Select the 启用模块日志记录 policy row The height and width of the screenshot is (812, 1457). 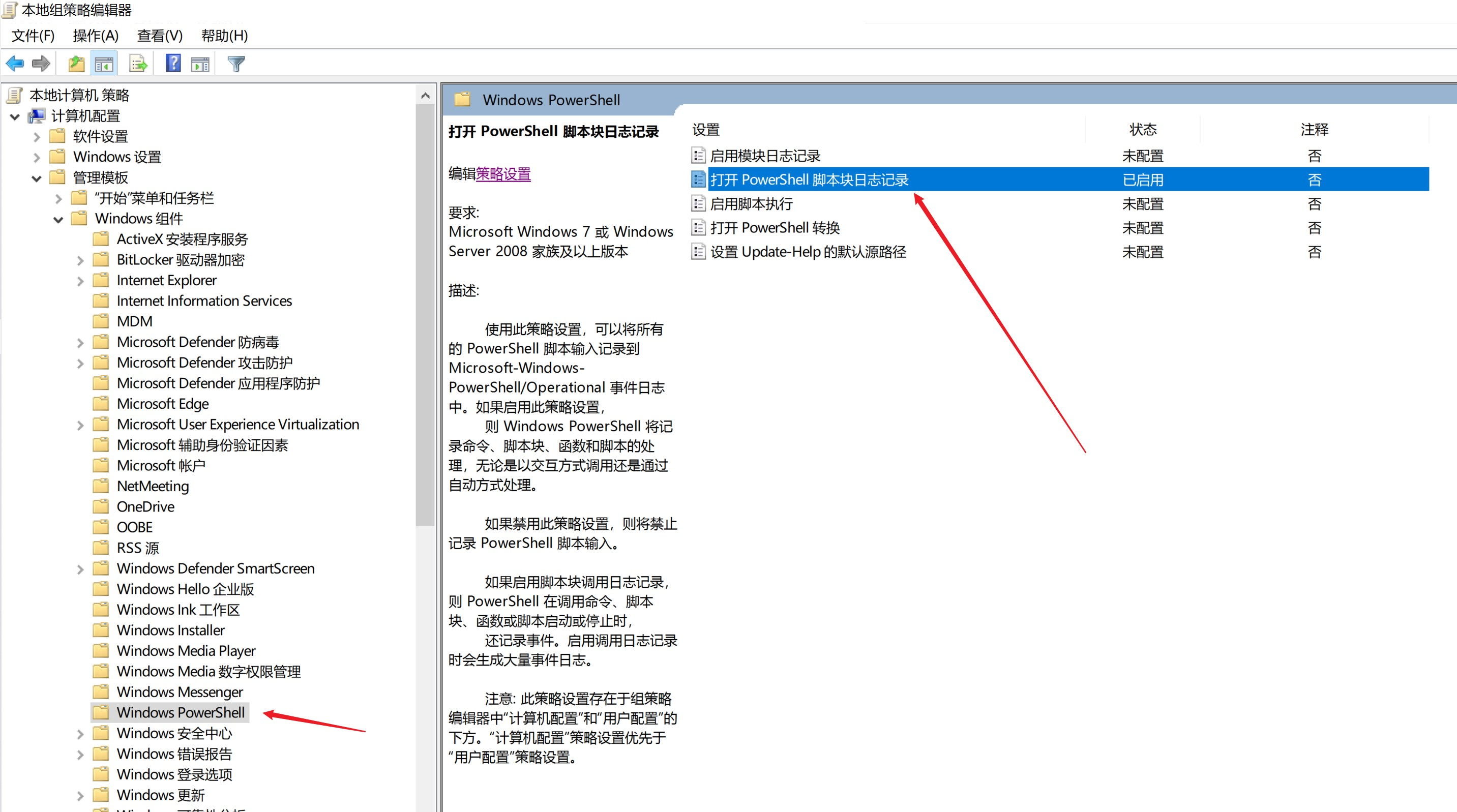click(765, 156)
